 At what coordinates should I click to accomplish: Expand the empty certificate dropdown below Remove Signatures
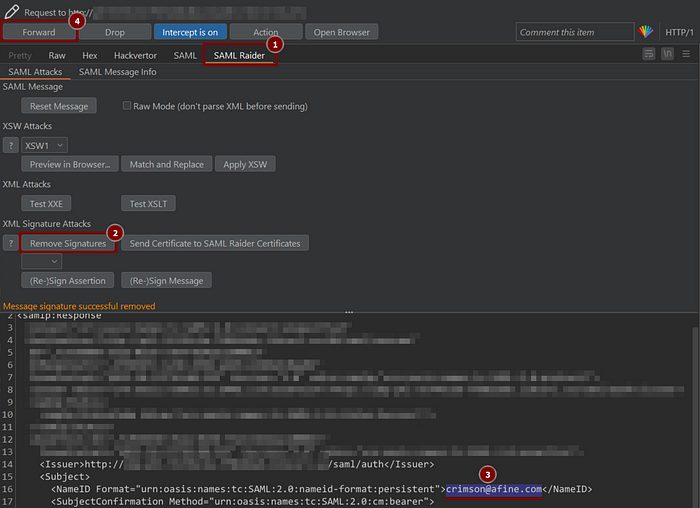[x=42, y=261]
